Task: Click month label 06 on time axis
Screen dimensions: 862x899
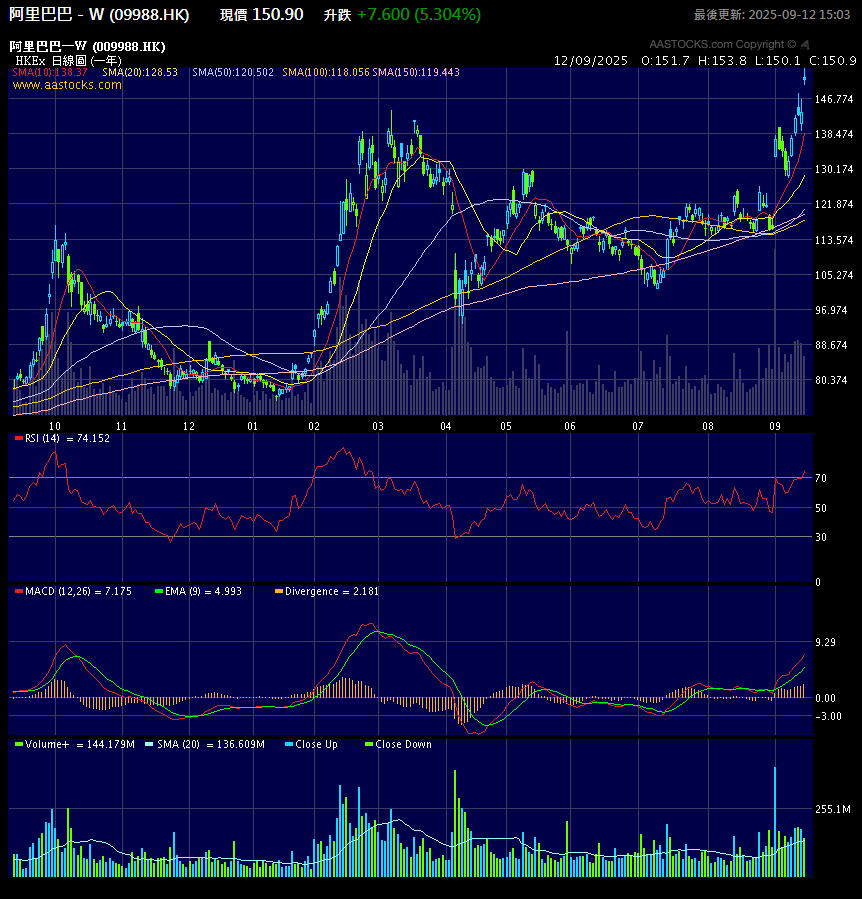Action: pyautogui.click(x=570, y=426)
